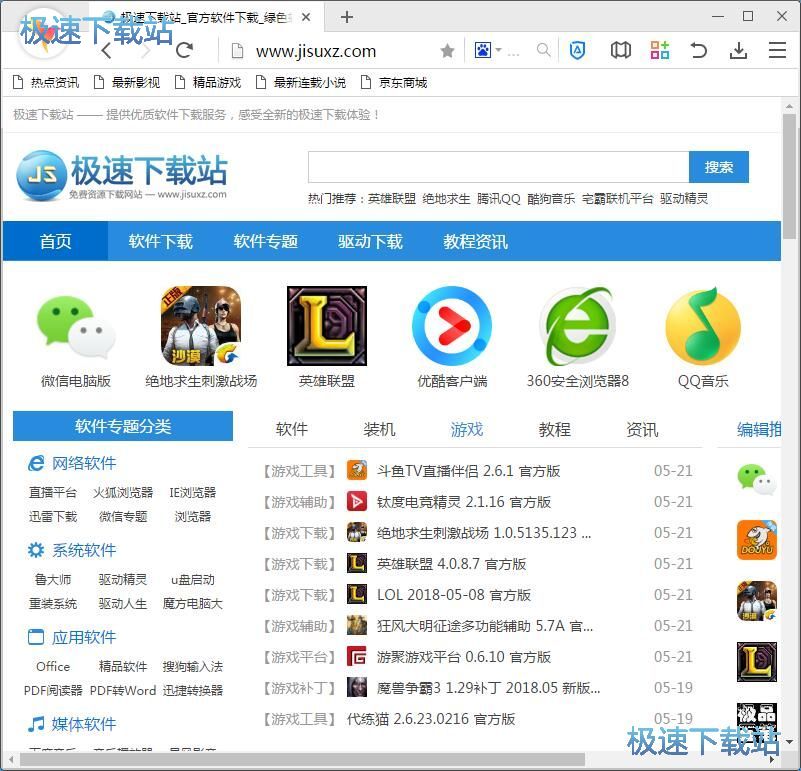Bookmark the page with the star icon
The height and width of the screenshot is (771, 801).
447,50
